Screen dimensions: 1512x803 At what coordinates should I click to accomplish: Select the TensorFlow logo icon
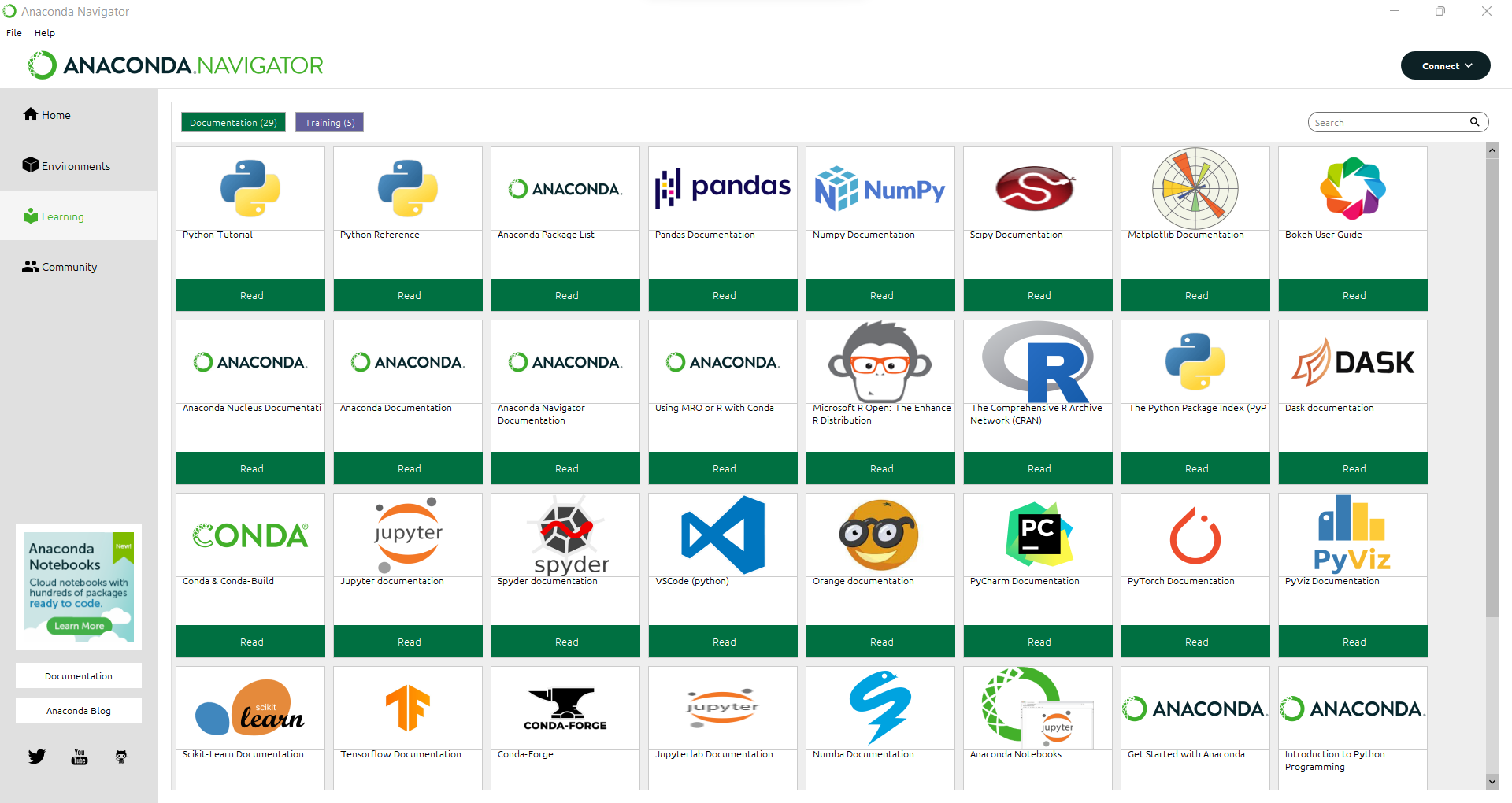(x=407, y=708)
